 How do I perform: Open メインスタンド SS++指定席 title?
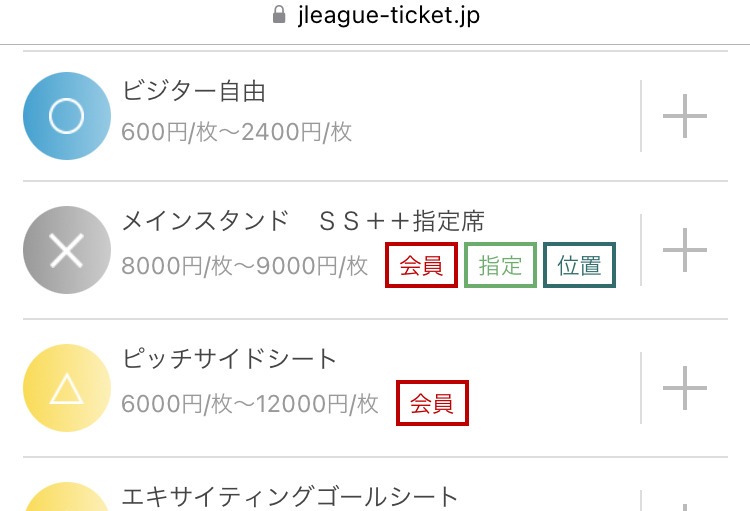click(x=303, y=221)
